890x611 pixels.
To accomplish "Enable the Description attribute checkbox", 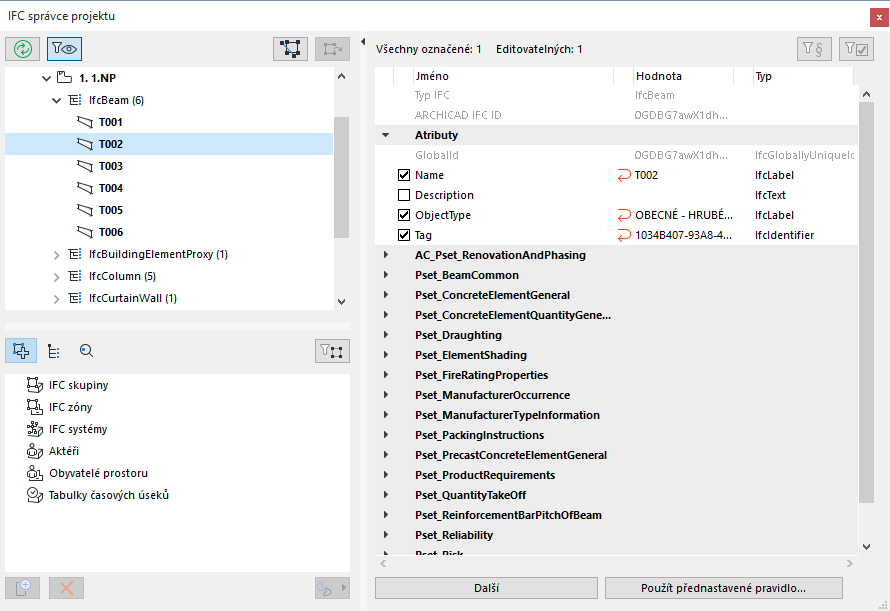I will (x=404, y=195).
